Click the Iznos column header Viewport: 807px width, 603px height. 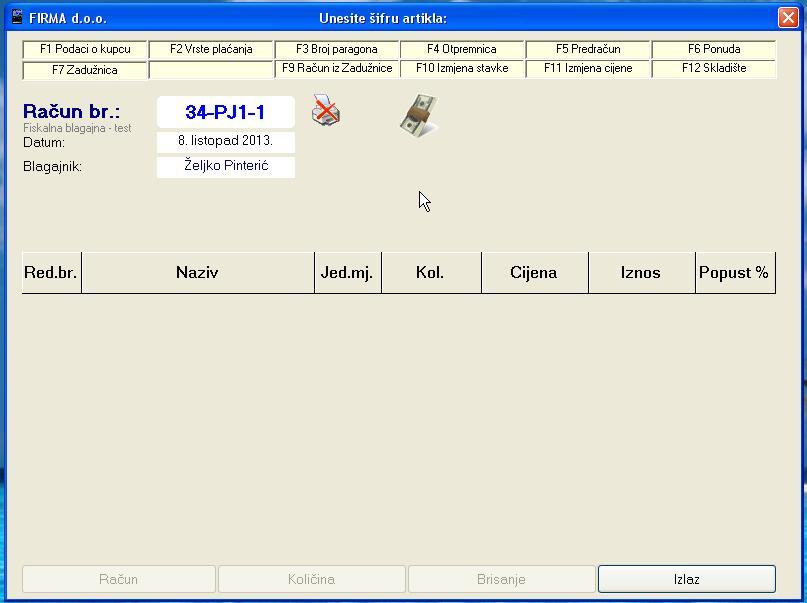(641, 273)
